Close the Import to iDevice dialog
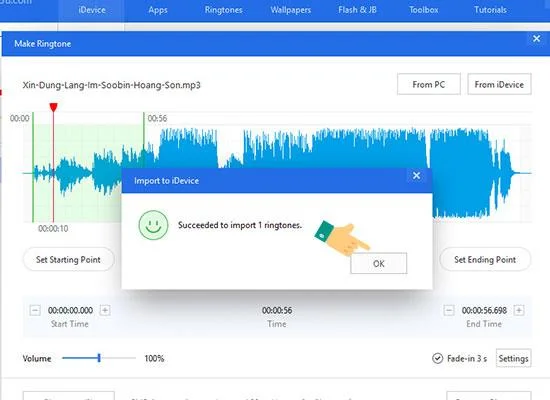Screen dimensions: 550x400 [x=416, y=175]
